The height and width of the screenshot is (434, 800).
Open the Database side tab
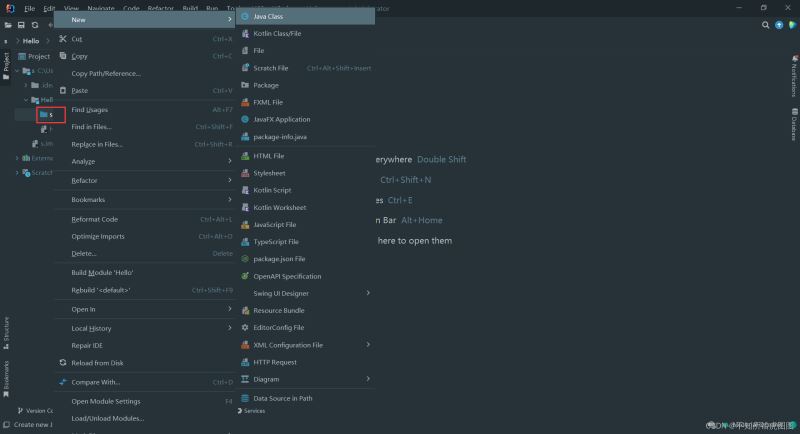pos(794,124)
